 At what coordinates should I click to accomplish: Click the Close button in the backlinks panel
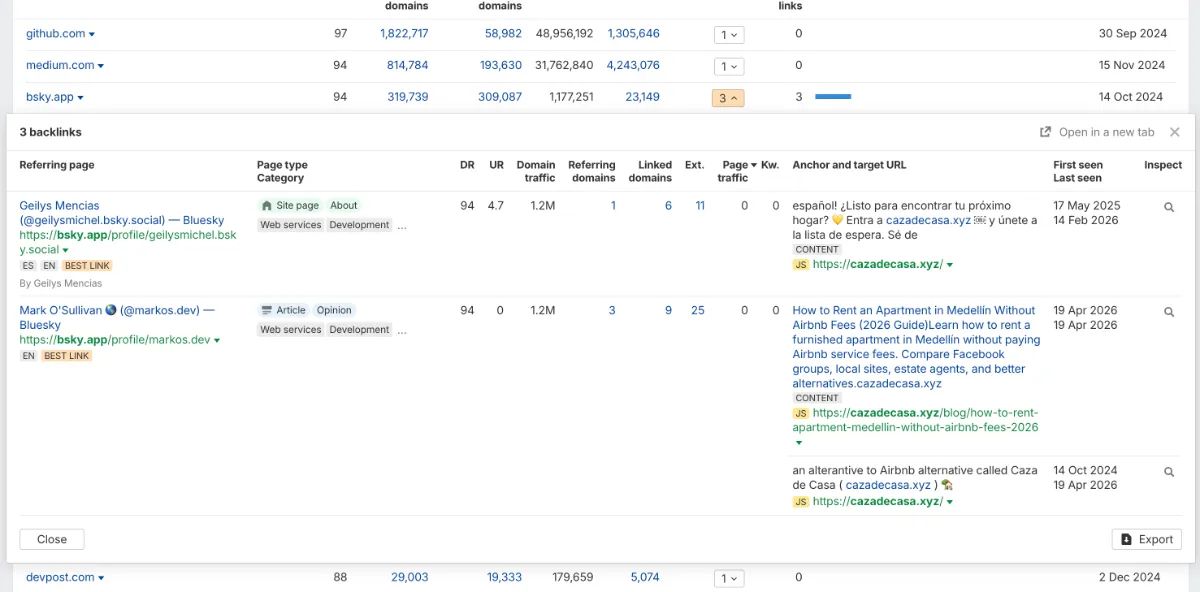point(52,539)
